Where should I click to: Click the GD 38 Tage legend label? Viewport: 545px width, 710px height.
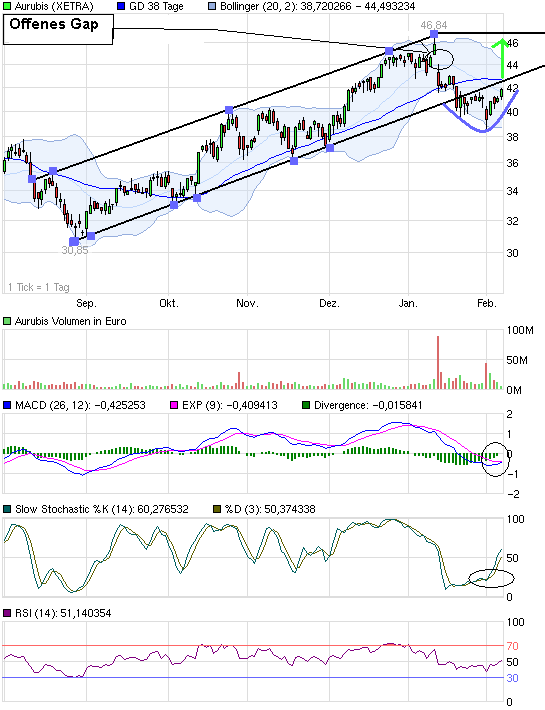click(156, 6)
